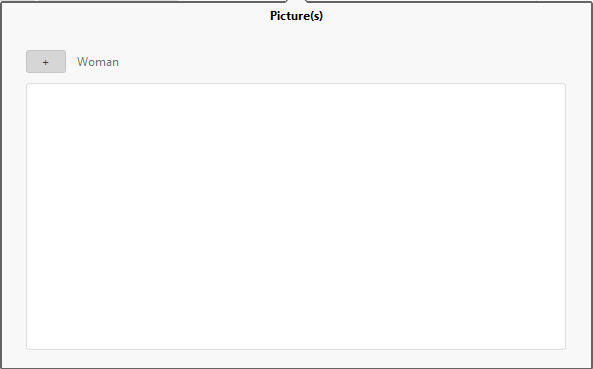Click the plus button to add picture

[x=46, y=62]
